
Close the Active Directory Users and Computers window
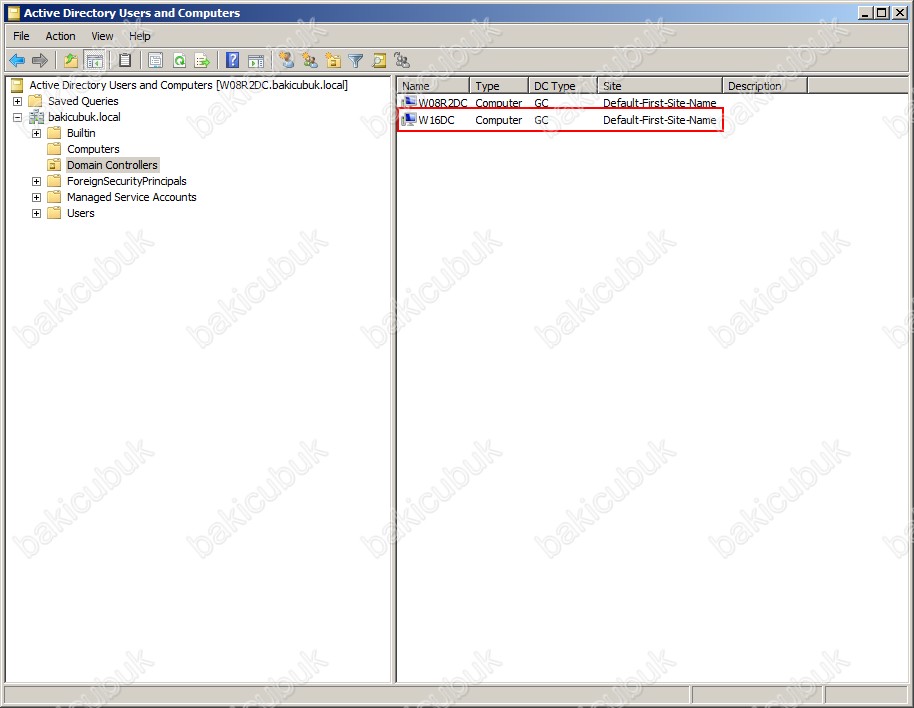point(899,13)
